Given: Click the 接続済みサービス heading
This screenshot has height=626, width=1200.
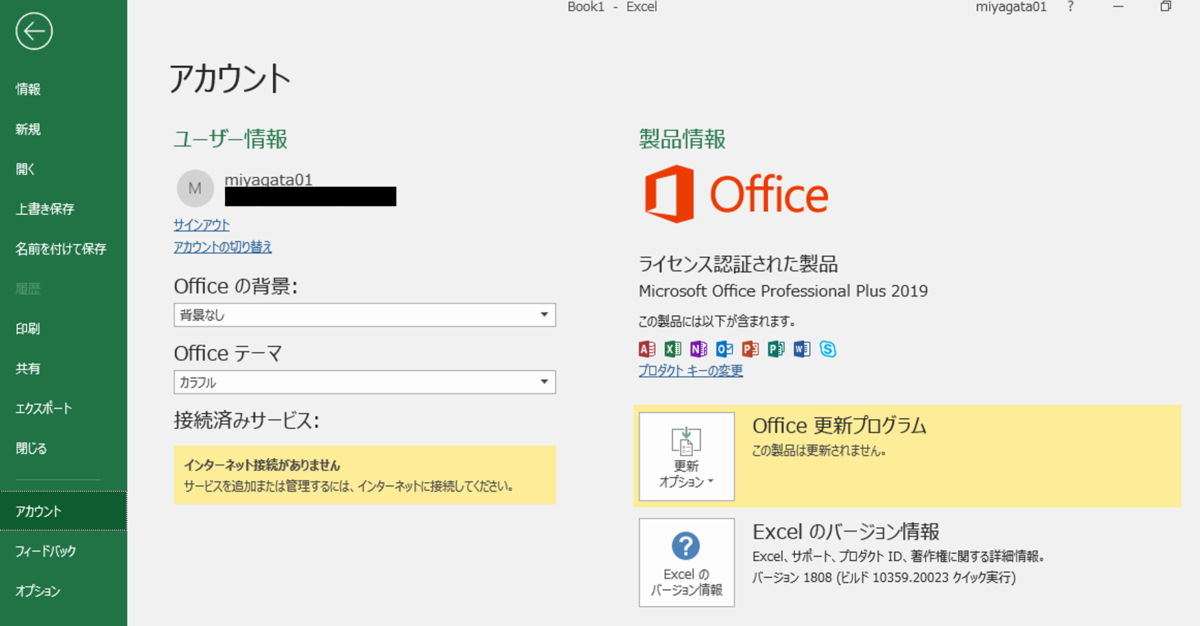Looking at the screenshot, I should pyautogui.click(x=246, y=420).
